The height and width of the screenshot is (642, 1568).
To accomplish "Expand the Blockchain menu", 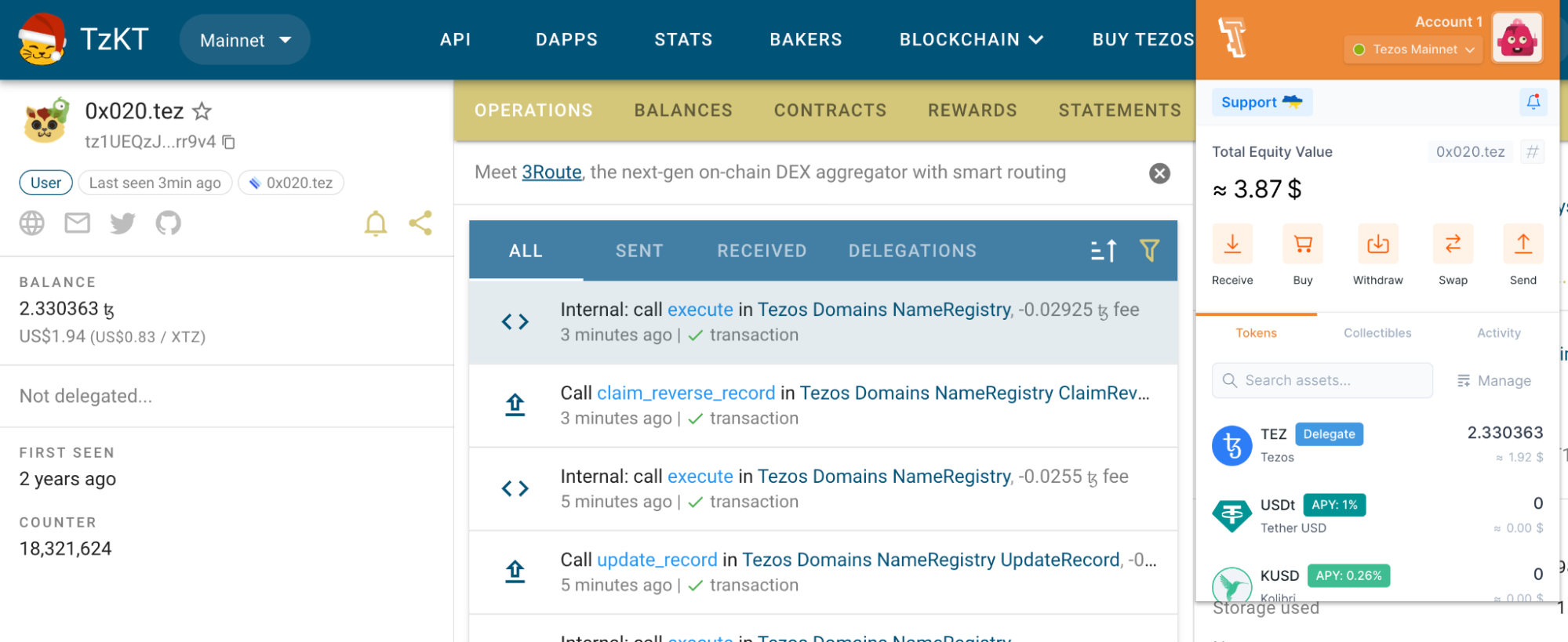I will pos(971,40).
